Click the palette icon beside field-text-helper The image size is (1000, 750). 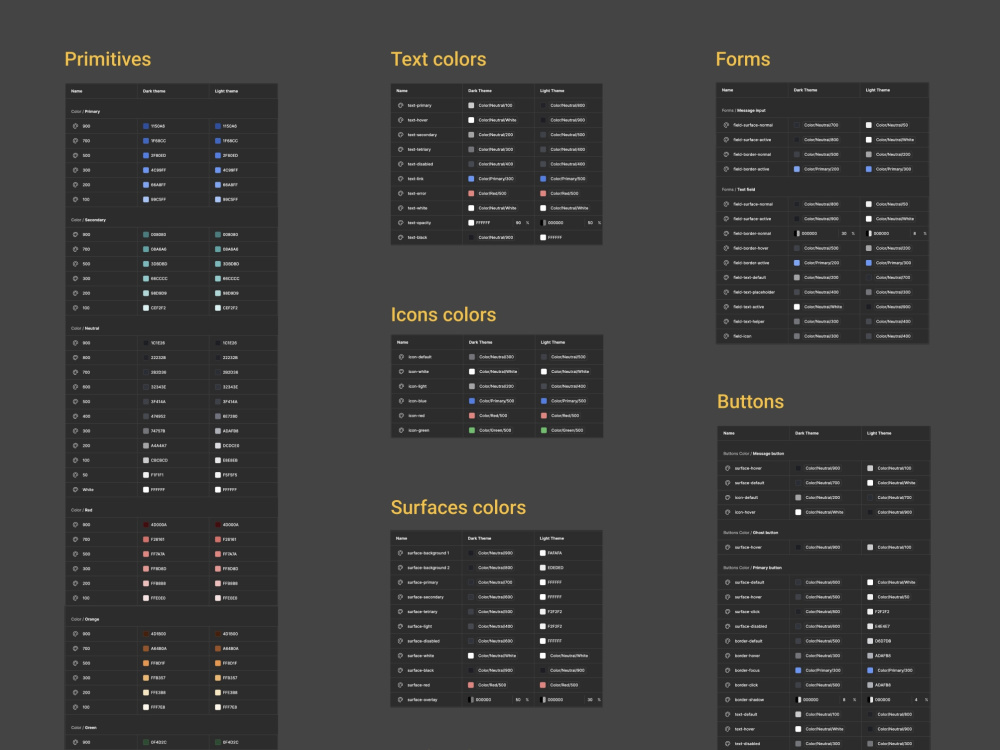click(726, 321)
